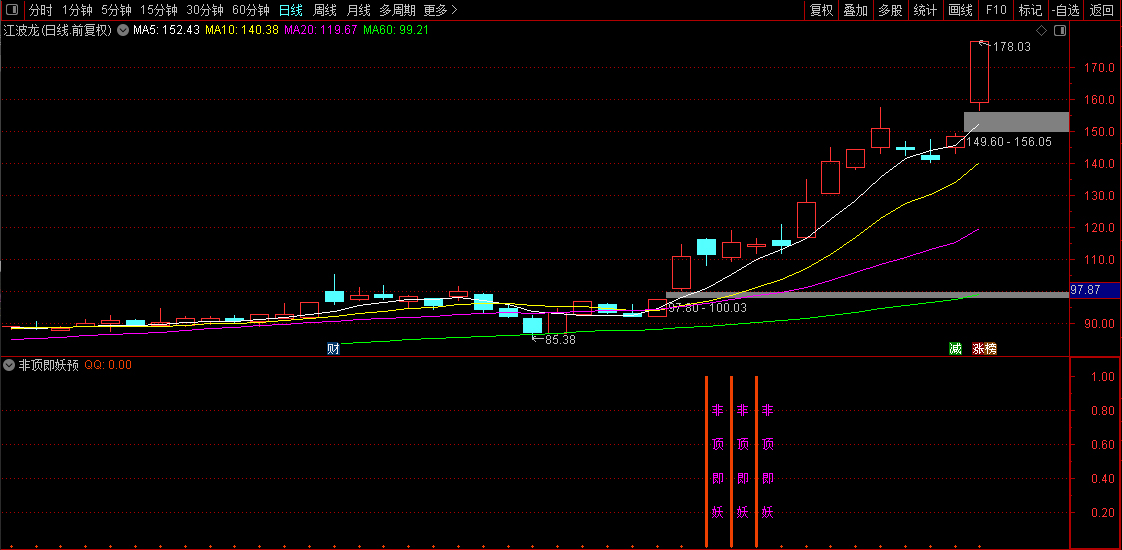Viewport: 1122px width, 550px height.
Task: Switch to the 15分钟 period tab
Action: coord(159,10)
